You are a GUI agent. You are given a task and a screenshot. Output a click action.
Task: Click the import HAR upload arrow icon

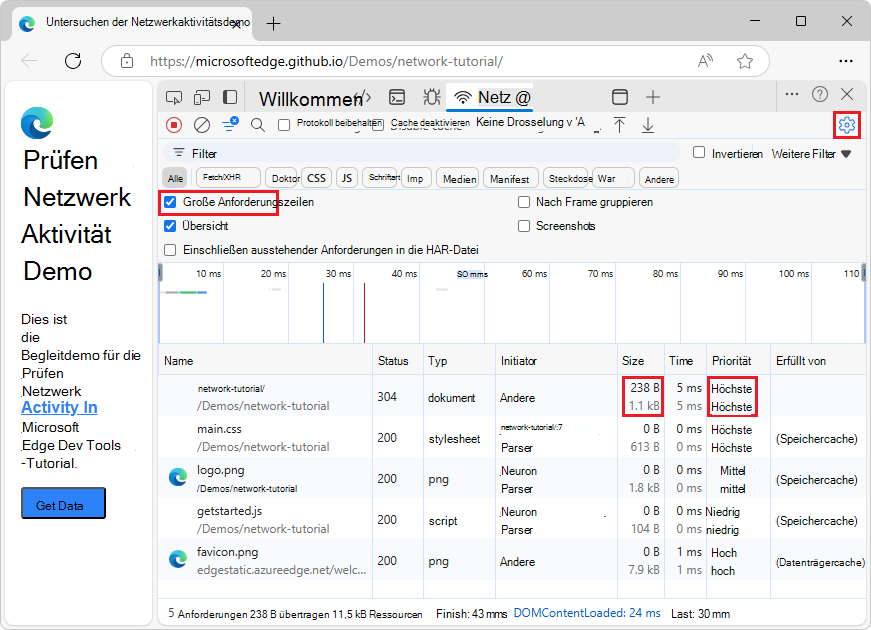(x=619, y=125)
